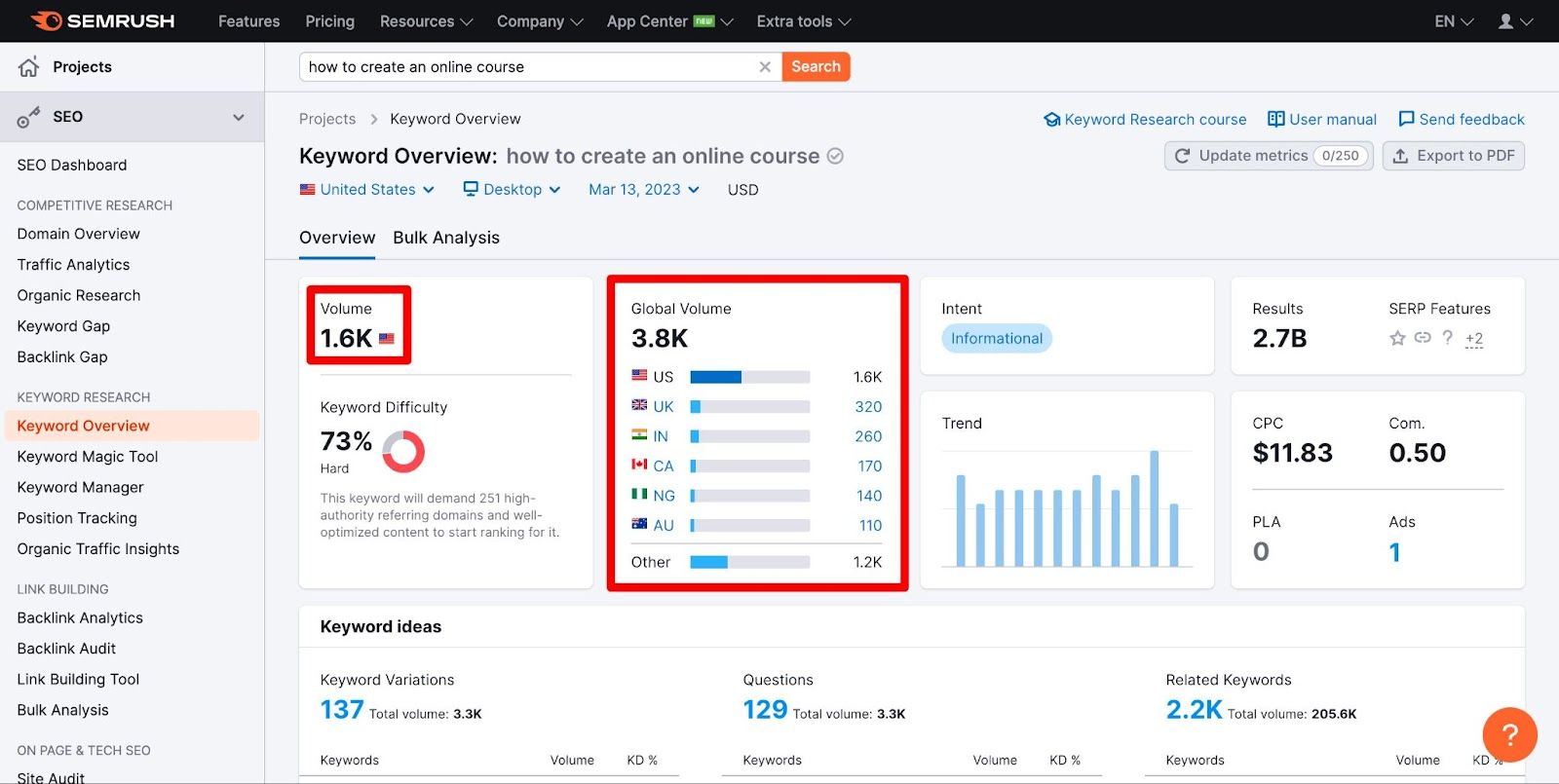
Task: Click the SEO key icon in sidebar
Action: [x=28, y=117]
